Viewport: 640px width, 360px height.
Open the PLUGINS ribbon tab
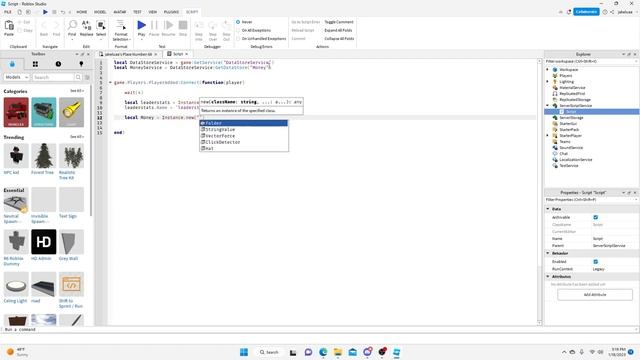point(171,12)
